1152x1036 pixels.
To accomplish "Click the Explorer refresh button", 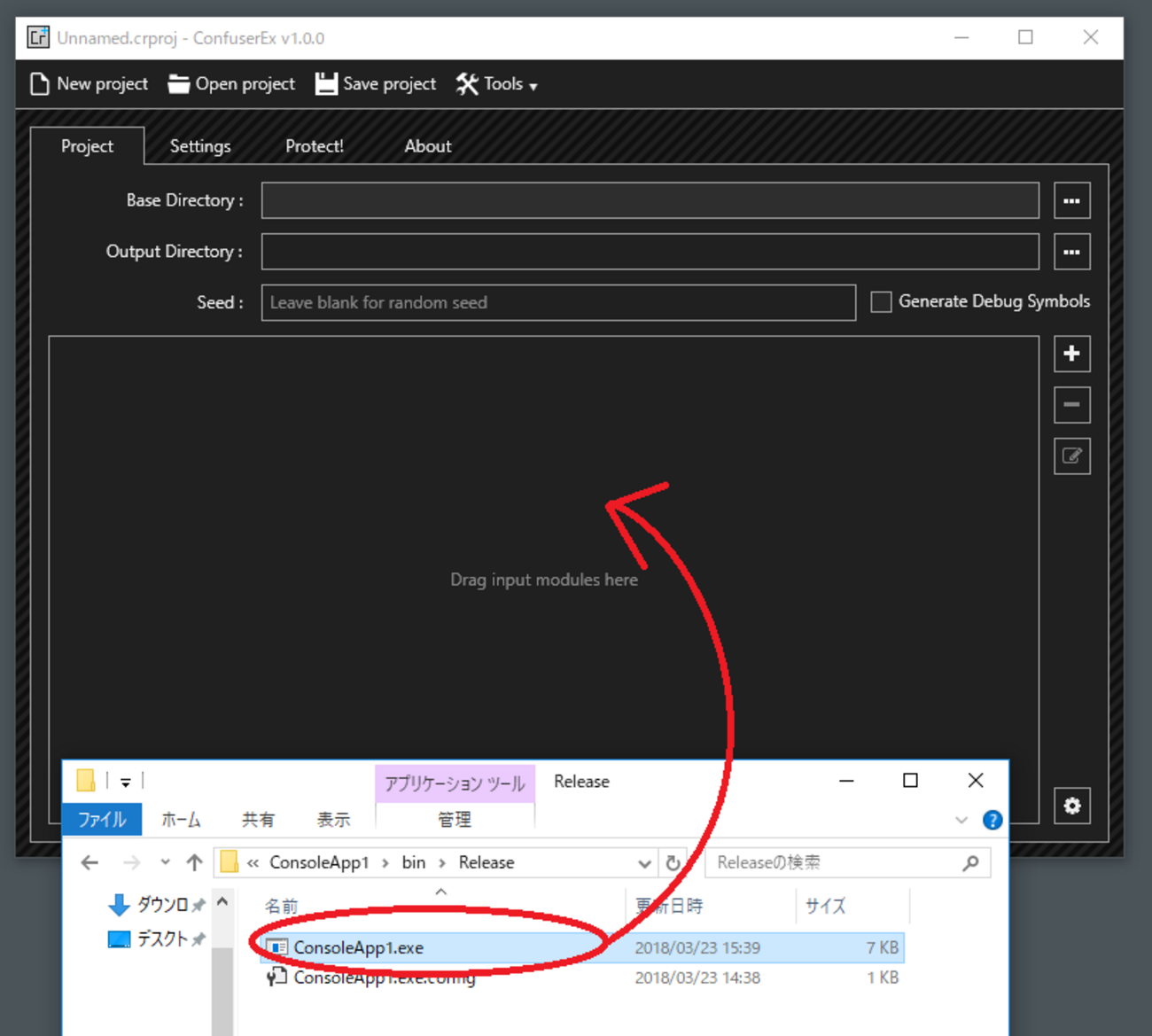I will [x=673, y=863].
